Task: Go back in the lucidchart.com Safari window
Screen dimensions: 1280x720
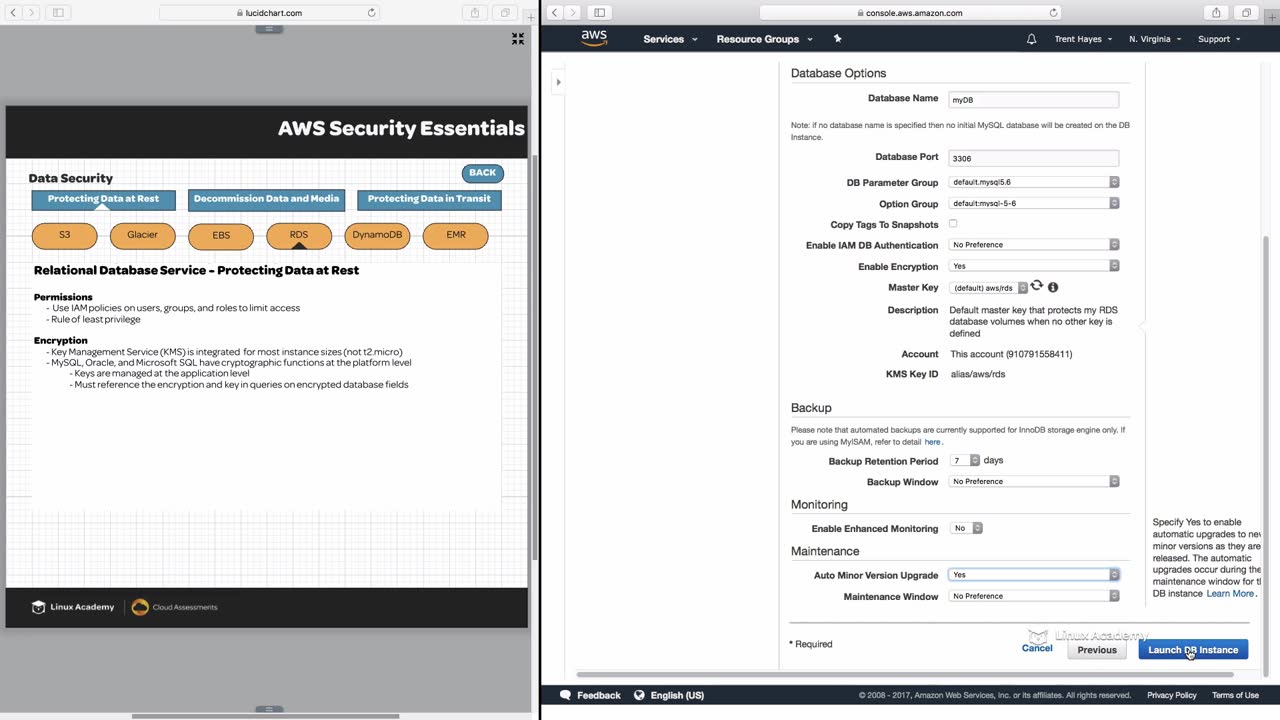Action: coord(13,13)
